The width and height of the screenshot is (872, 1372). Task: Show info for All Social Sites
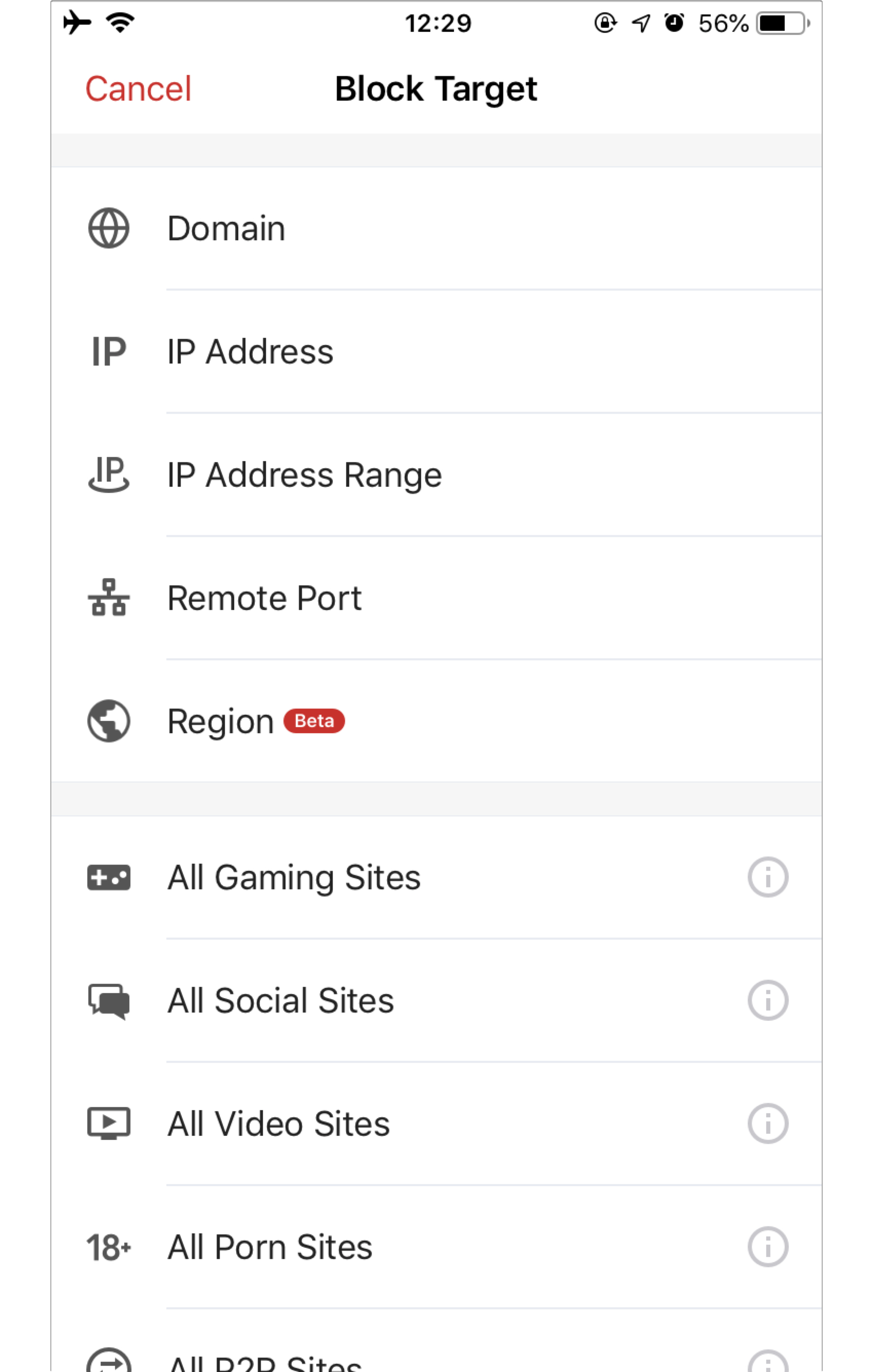point(768,1000)
